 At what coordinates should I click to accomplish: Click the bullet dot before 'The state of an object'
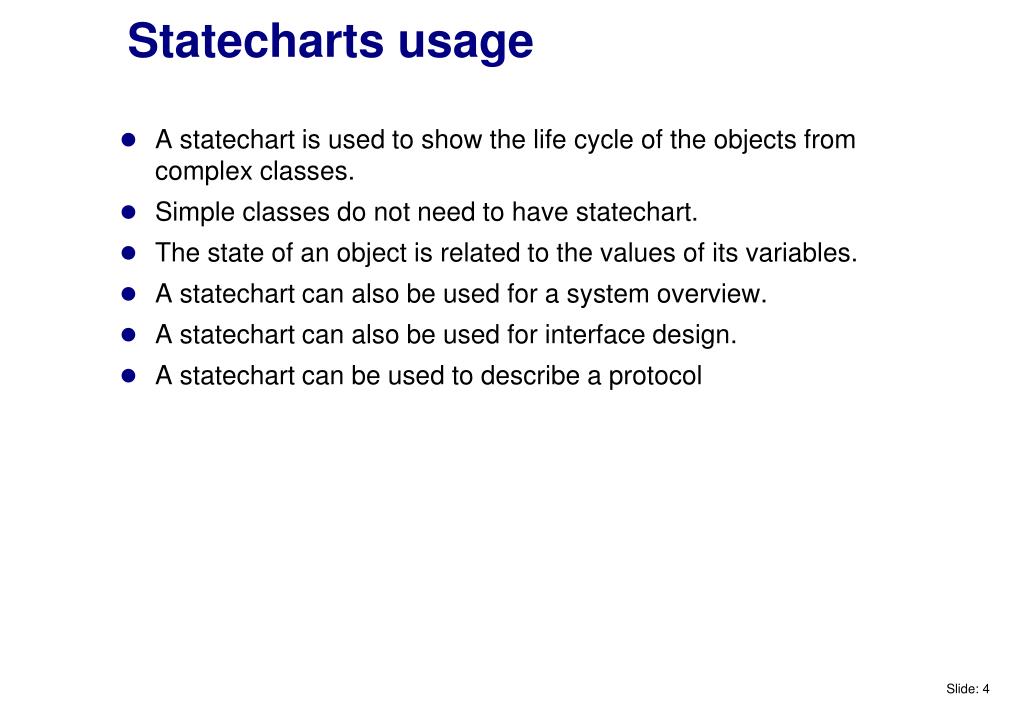pyautogui.click(x=129, y=253)
